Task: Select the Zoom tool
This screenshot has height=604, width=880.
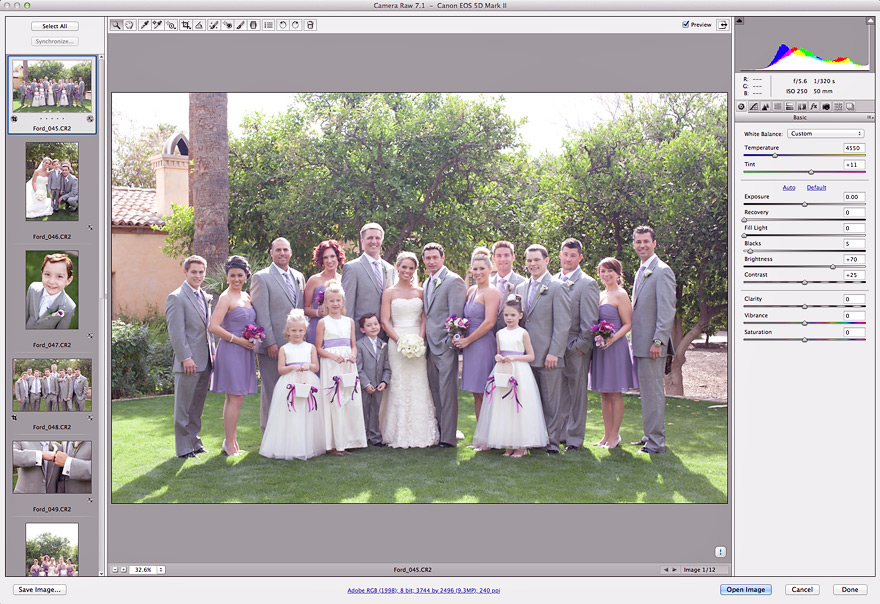Action: (115, 25)
